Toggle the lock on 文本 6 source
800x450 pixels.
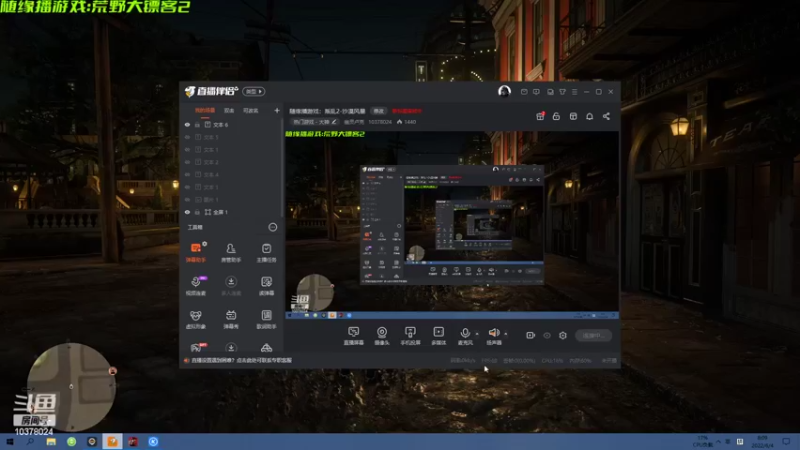(197, 124)
